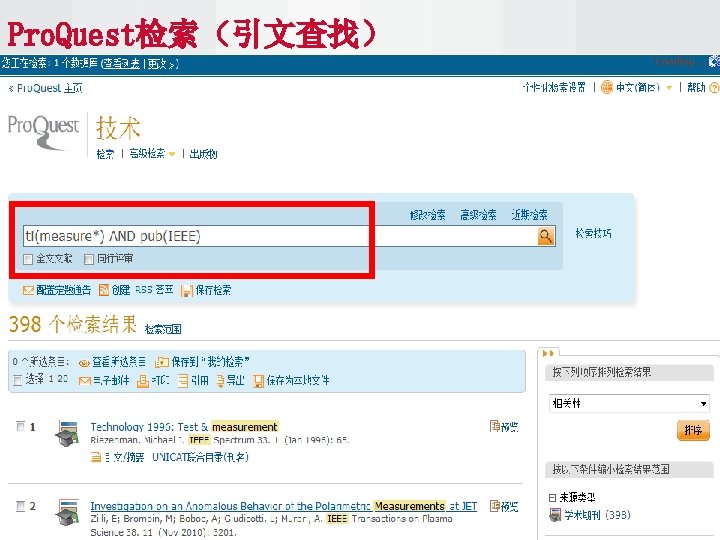720x540 pixels.
Task: Click the orange double-arrow sidebar collapse icon
Action: point(548,353)
